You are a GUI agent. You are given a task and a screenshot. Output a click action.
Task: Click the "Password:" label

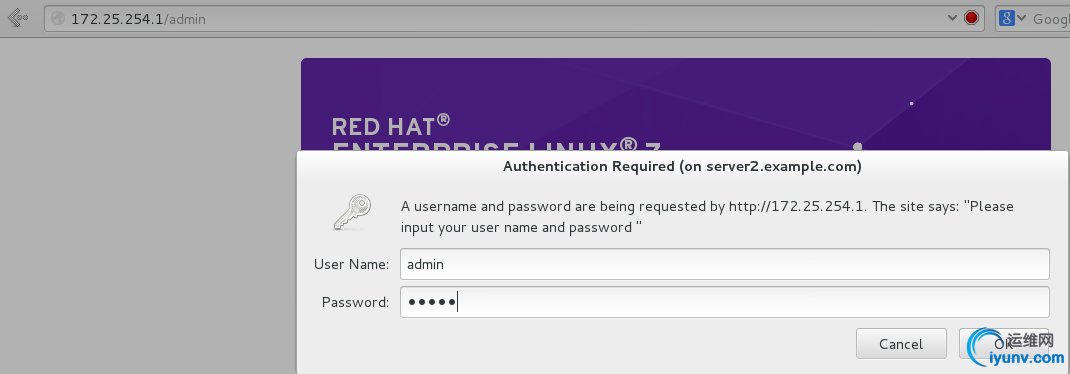point(356,302)
